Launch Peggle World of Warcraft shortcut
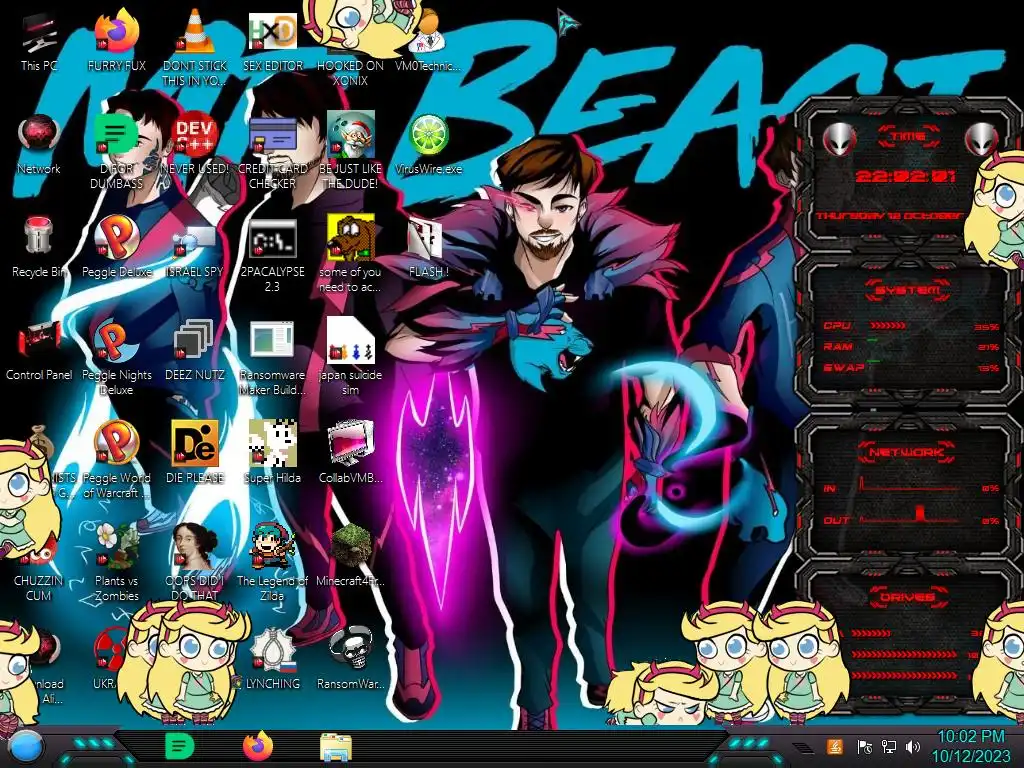The image size is (1024, 768). click(x=116, y=460)
